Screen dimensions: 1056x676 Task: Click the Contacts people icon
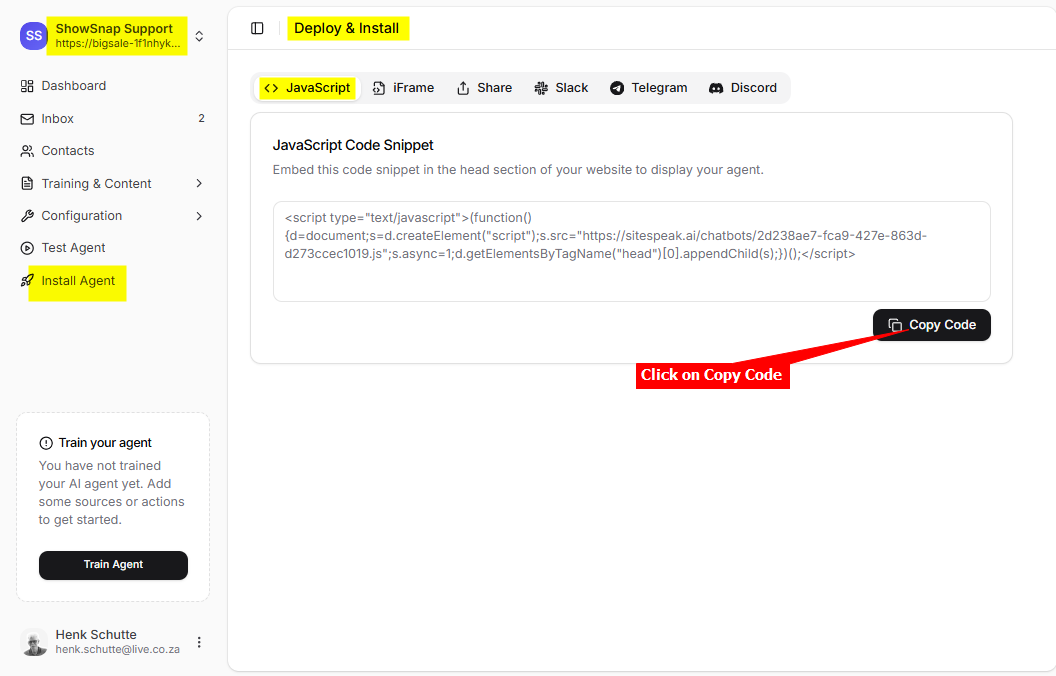(27, 151)
